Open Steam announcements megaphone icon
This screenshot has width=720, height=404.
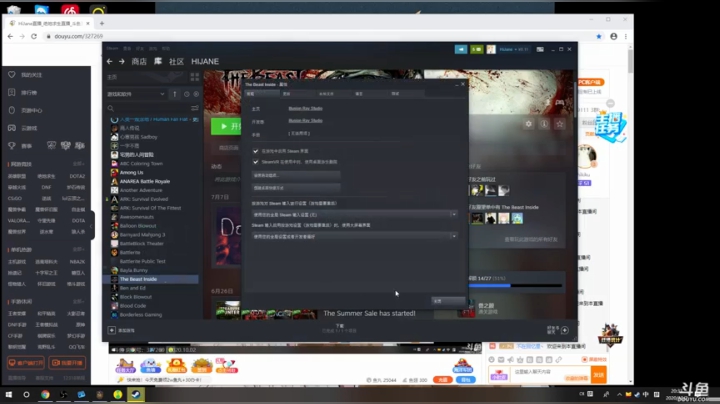tap(461, 49)
